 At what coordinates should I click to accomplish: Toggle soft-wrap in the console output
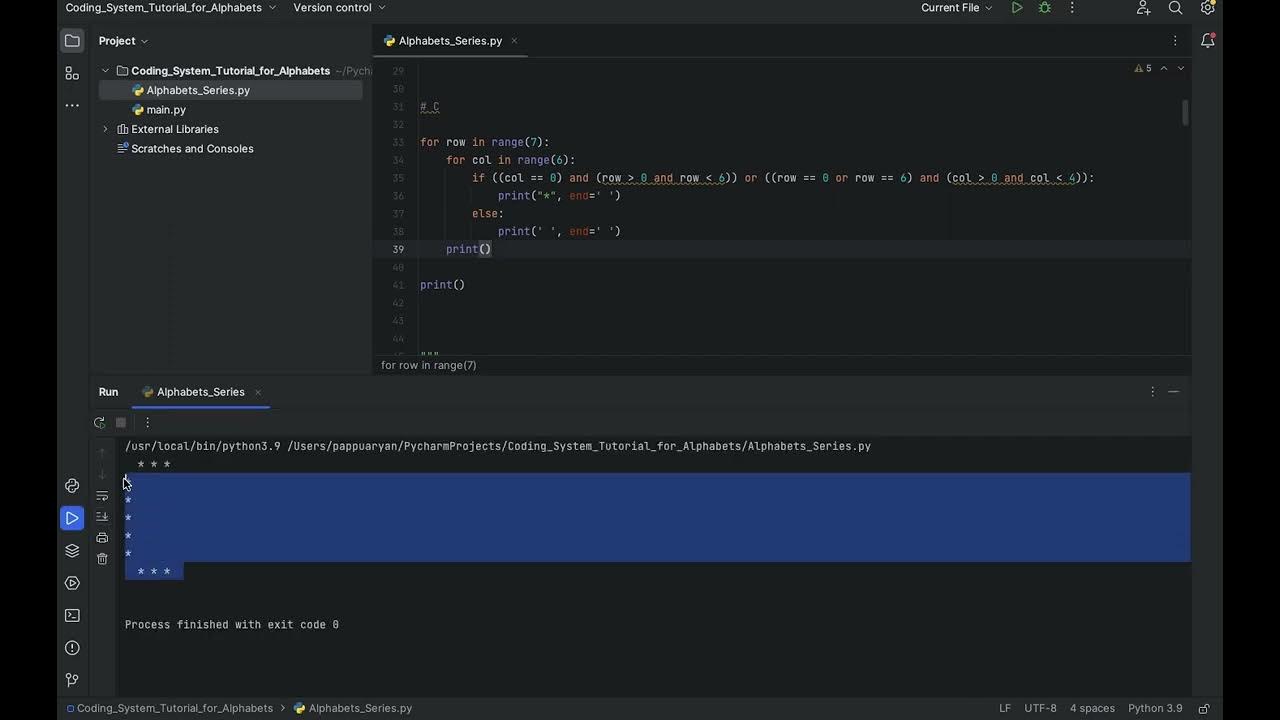click(x=102, y=496)
